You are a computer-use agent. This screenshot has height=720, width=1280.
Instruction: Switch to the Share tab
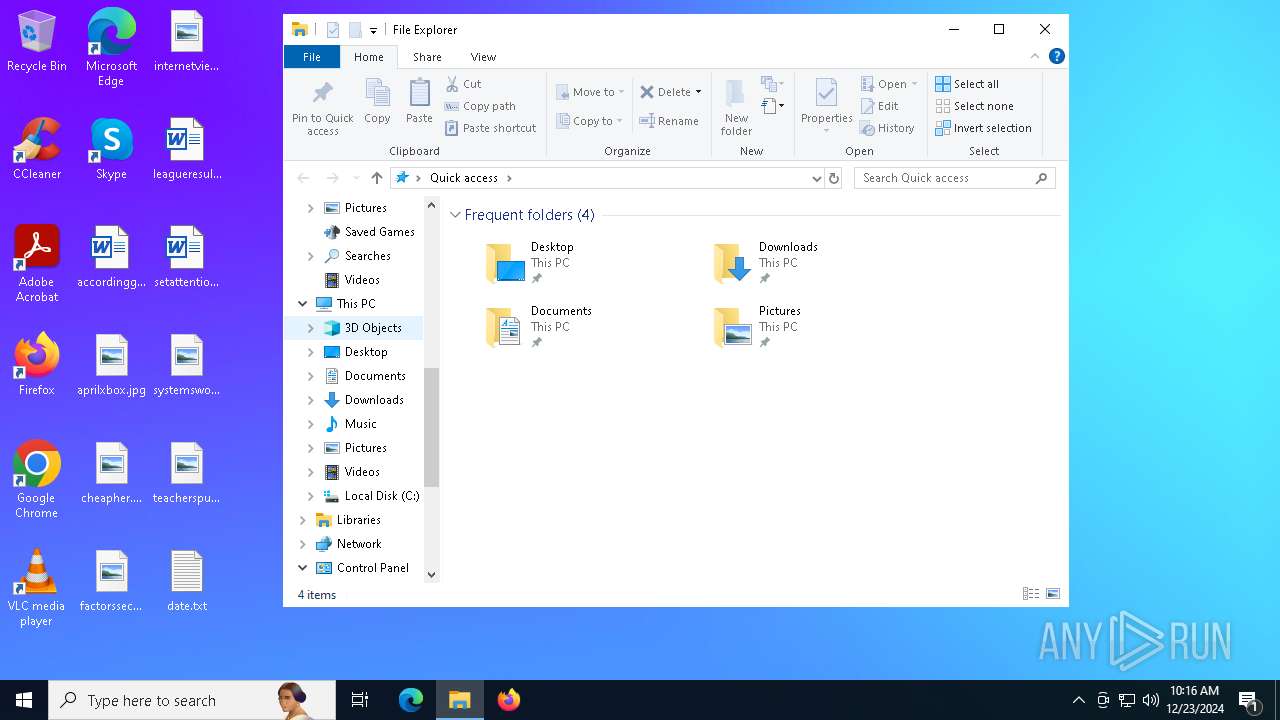[427, 57]
